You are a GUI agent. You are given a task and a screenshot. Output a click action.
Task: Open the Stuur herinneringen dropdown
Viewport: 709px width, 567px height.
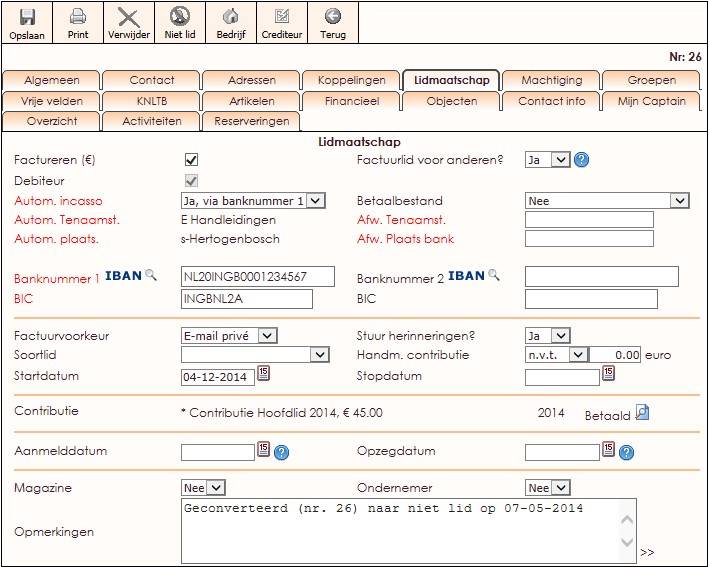point(548,335)
